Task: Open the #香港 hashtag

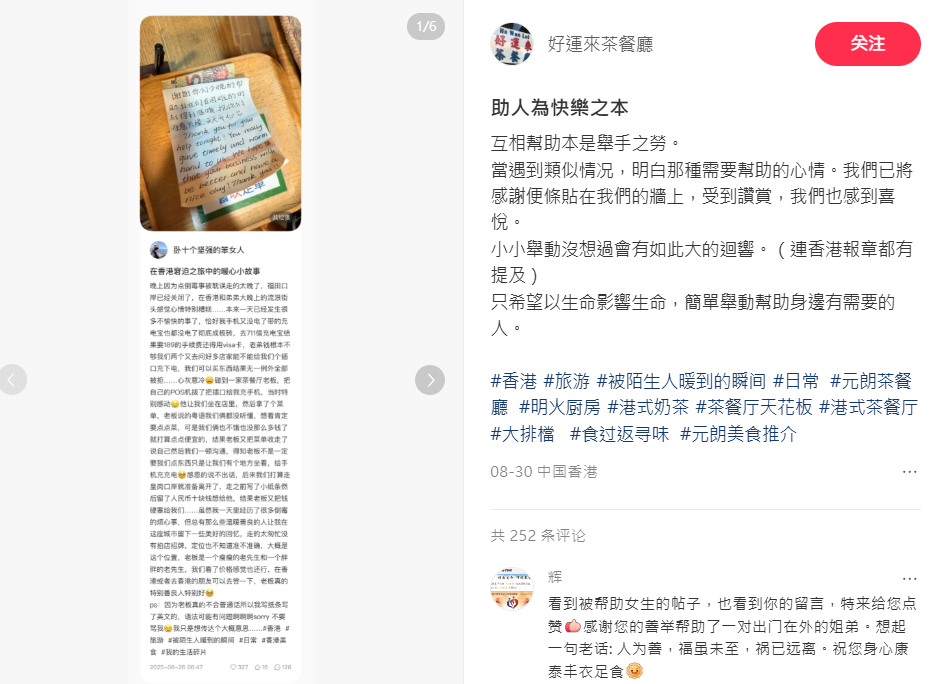Action: coord(513,381)
